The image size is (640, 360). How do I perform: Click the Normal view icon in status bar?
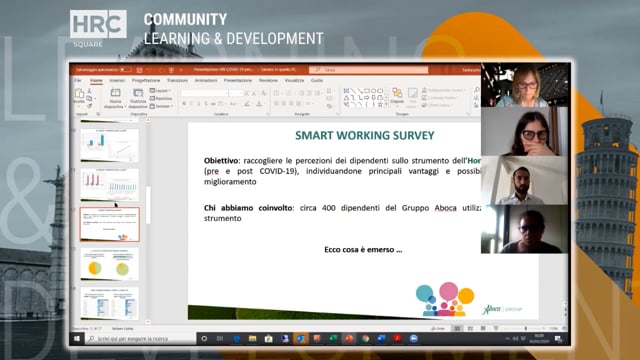click(x=457, y=328)
